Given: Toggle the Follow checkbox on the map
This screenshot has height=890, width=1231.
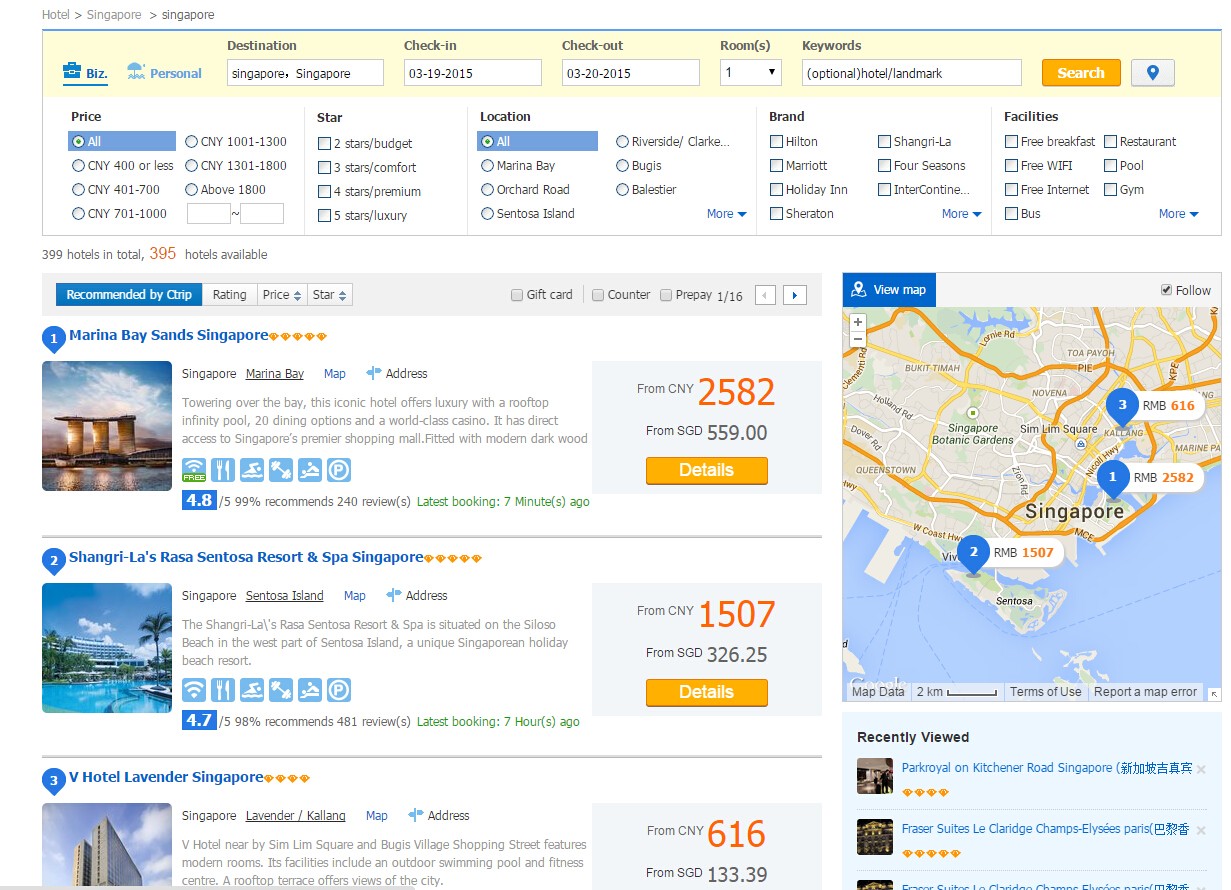Looking at the screenshot, I should [x=1166, y=290].
